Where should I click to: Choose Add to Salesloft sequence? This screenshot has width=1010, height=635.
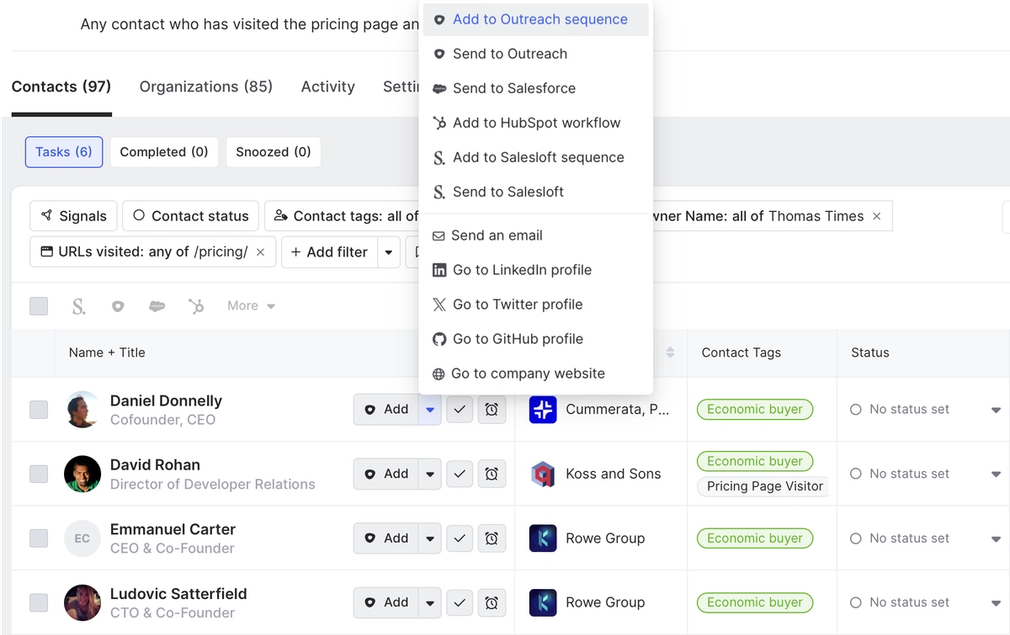pos(535,157)
